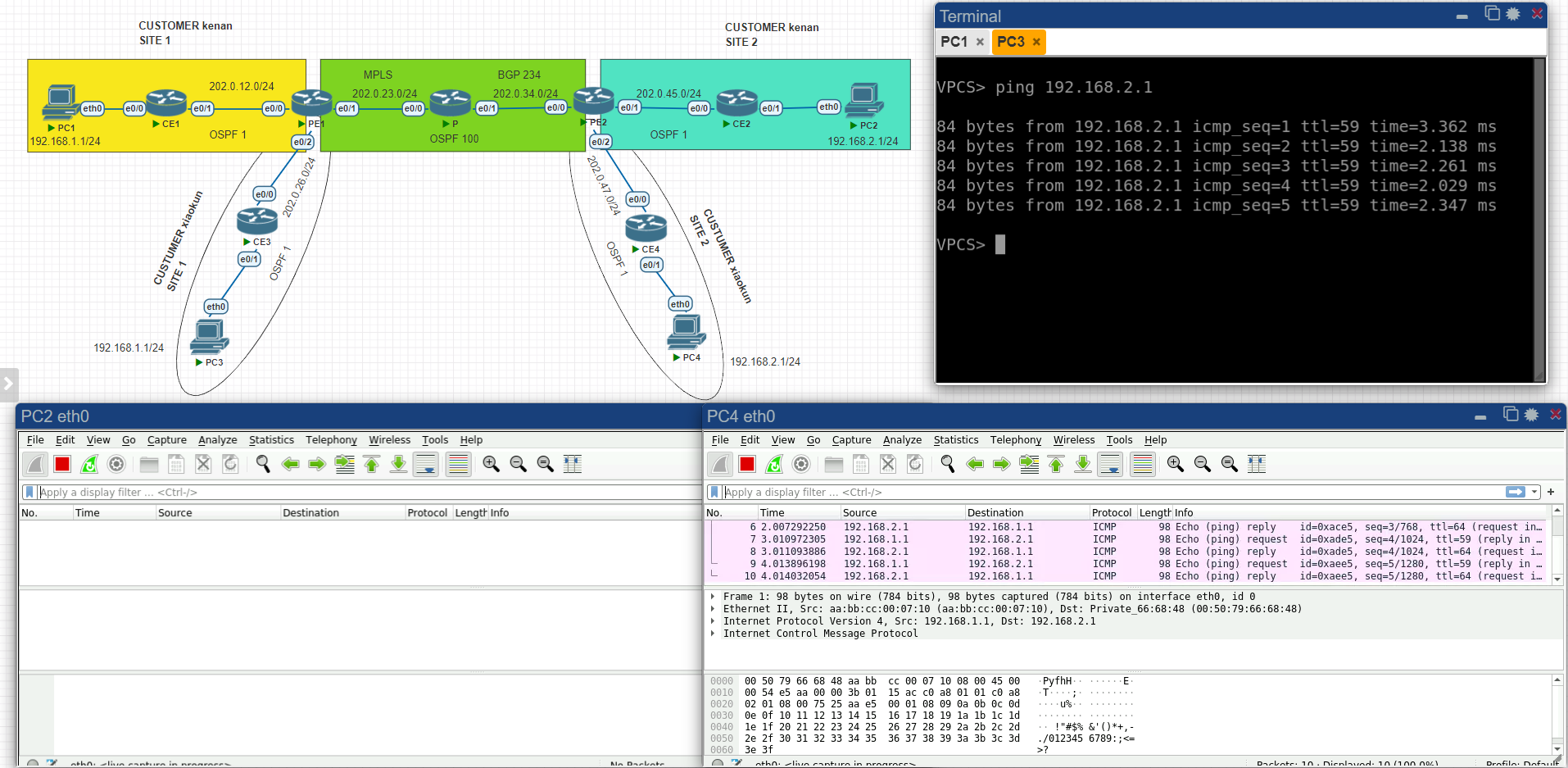The height and width of the screenshot is (768, 1568).
Task: Go to first packet in PC4 eth0
Action: coord(1056,465)
